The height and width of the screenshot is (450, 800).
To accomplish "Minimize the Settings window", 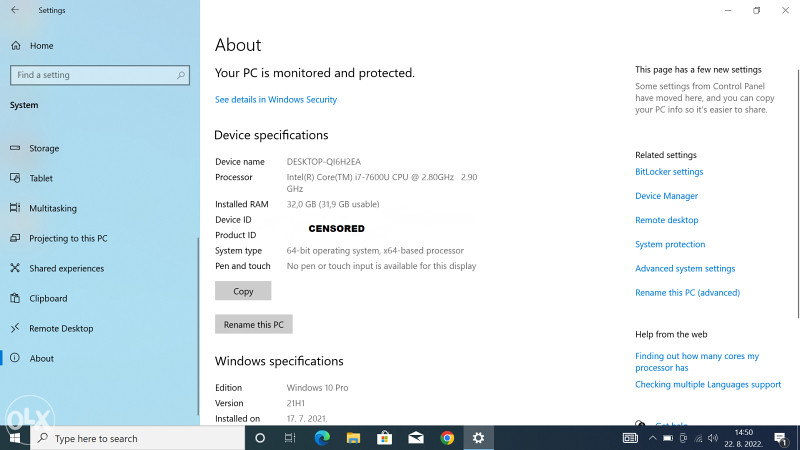I will pyautogui.click(x=728, y=10).
